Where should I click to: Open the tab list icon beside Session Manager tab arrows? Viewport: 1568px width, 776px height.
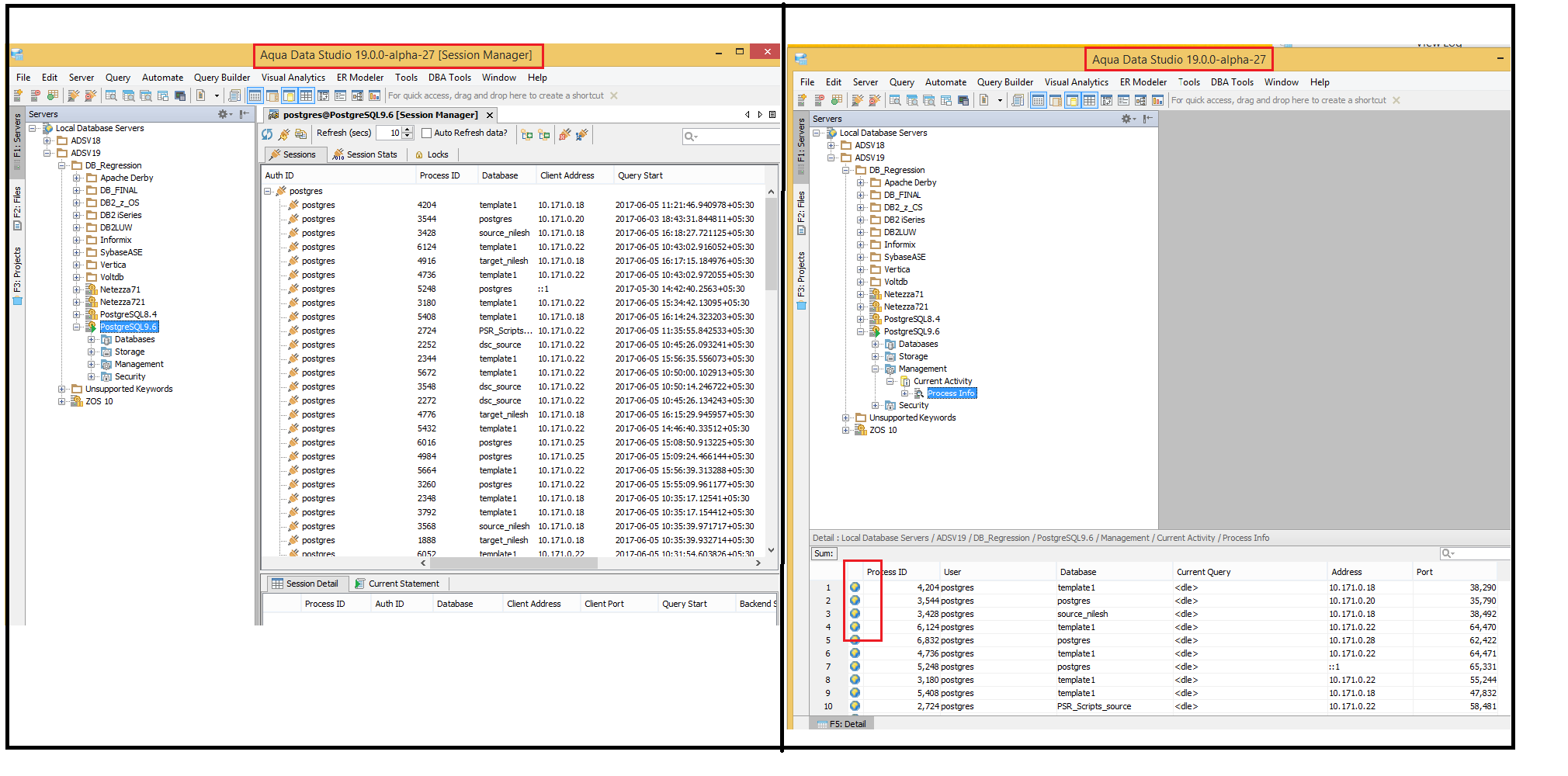pyautogui.click(x=772, y=115)
